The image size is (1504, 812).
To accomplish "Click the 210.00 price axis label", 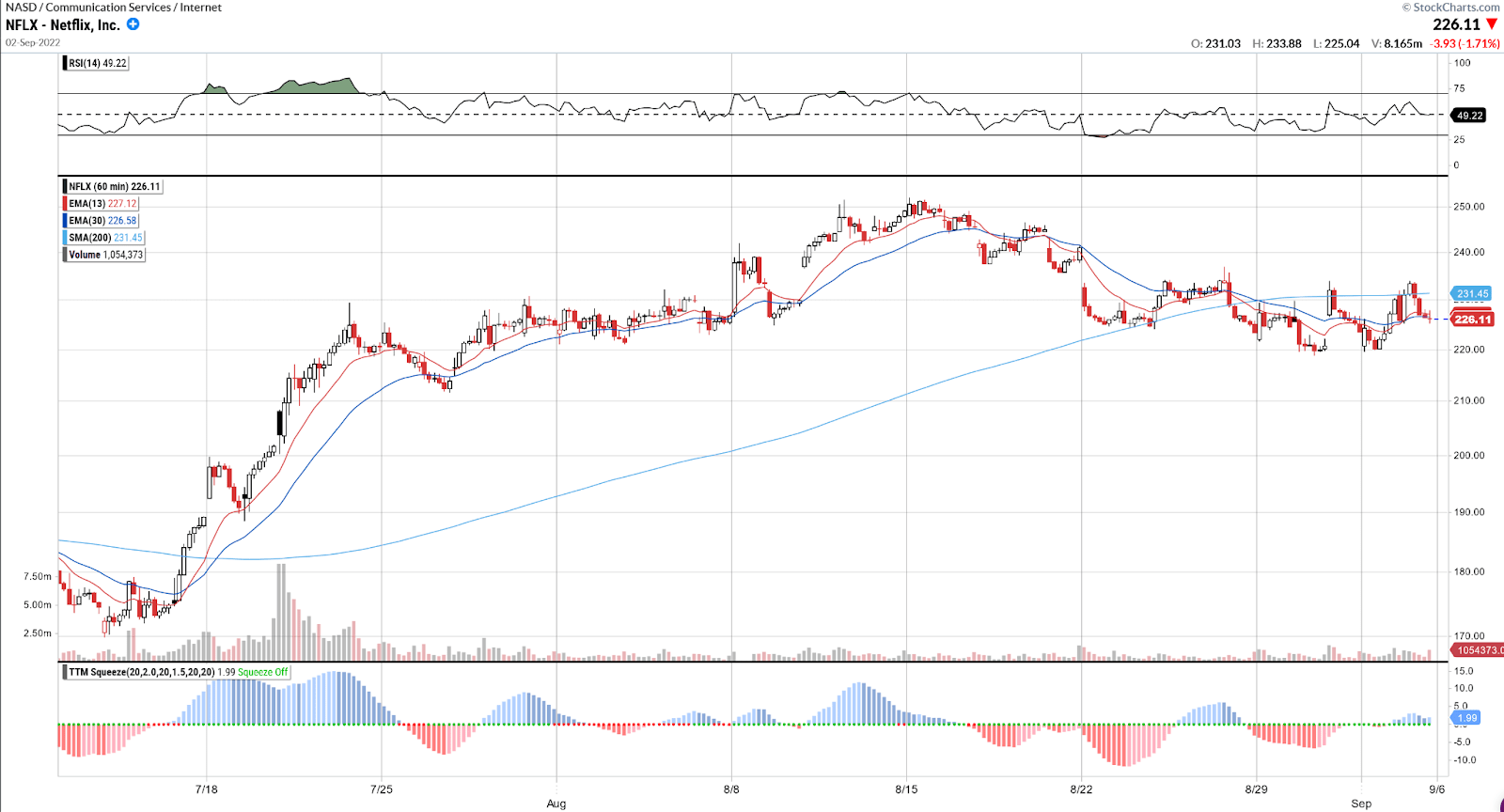I will (1469, 400).
